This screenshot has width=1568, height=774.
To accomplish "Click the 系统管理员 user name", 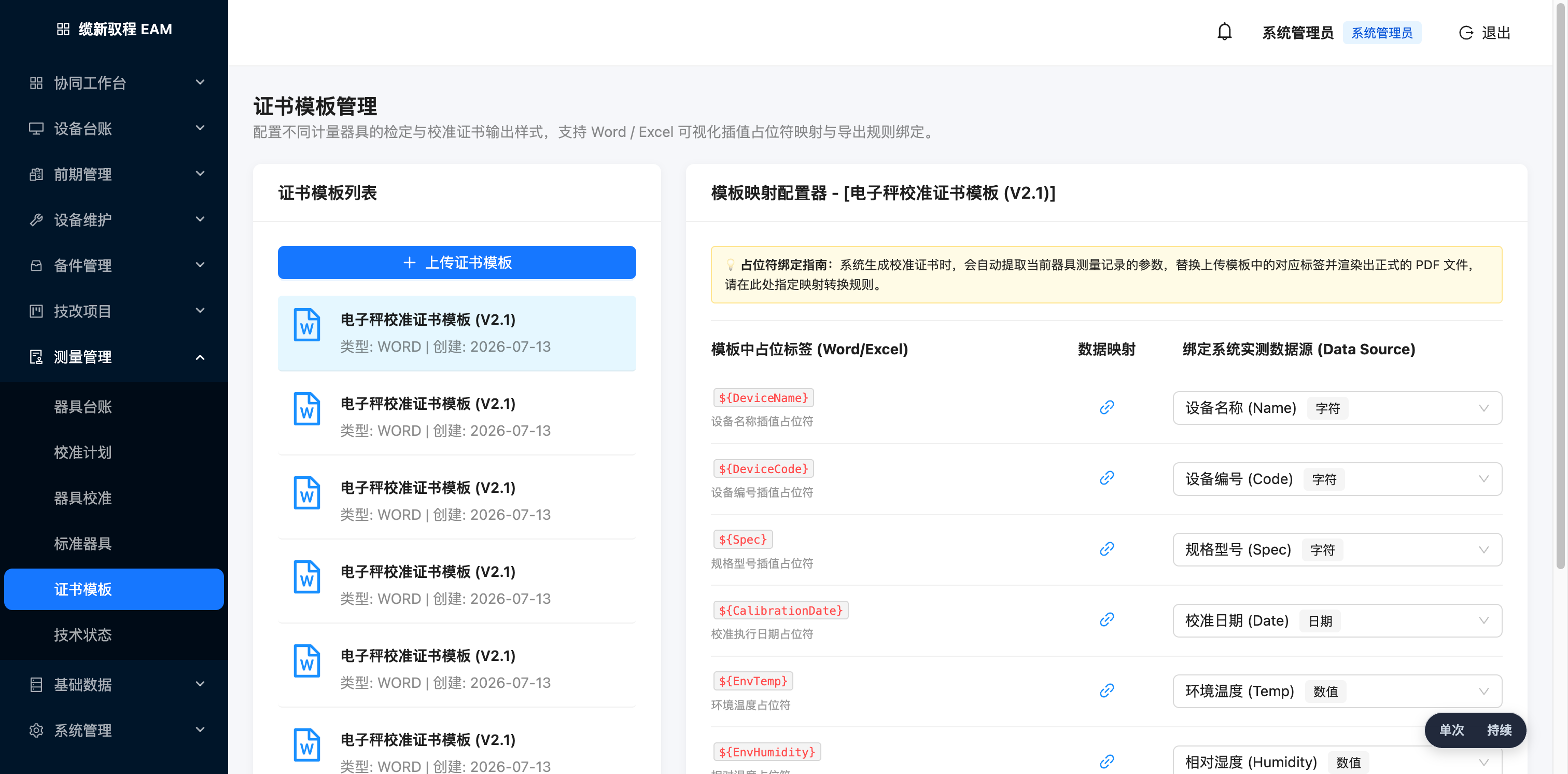I will pos(1297,33).
